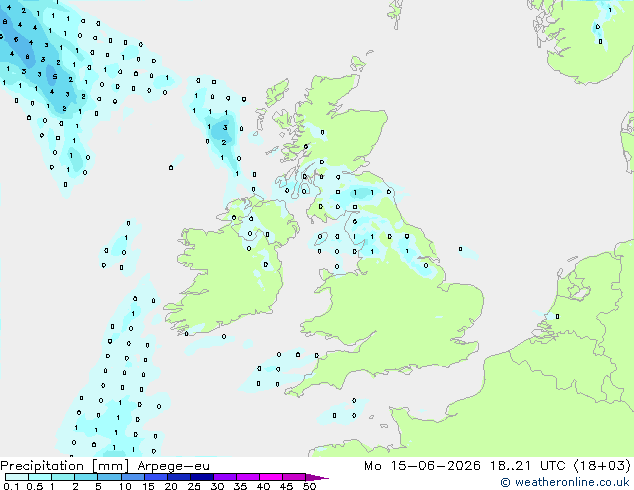Click the '50' legend scale value
The height and width of the screenshot is (490, 634).
click(309, 486)
